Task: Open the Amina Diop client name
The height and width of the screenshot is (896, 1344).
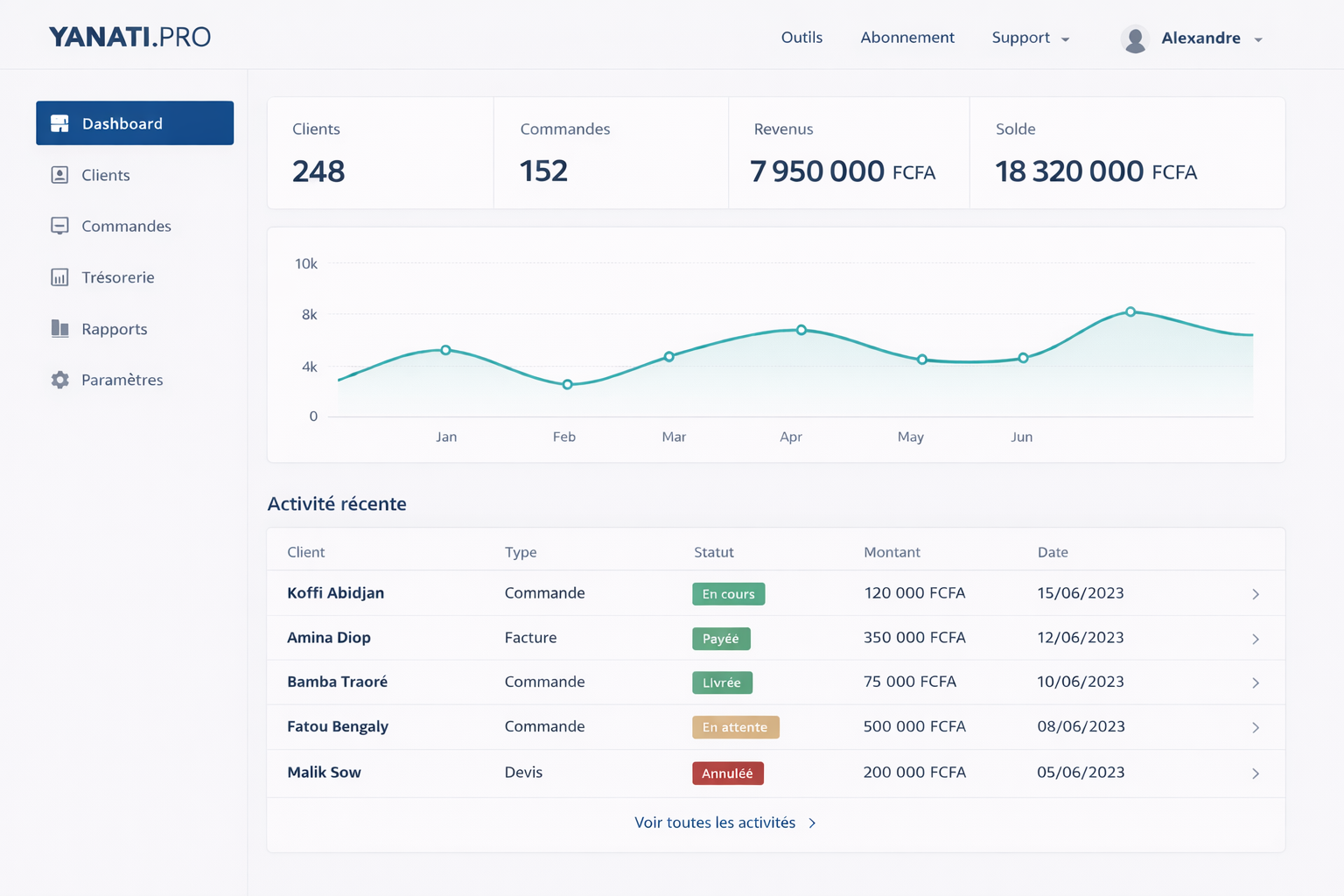Action: tap(329, 638)
